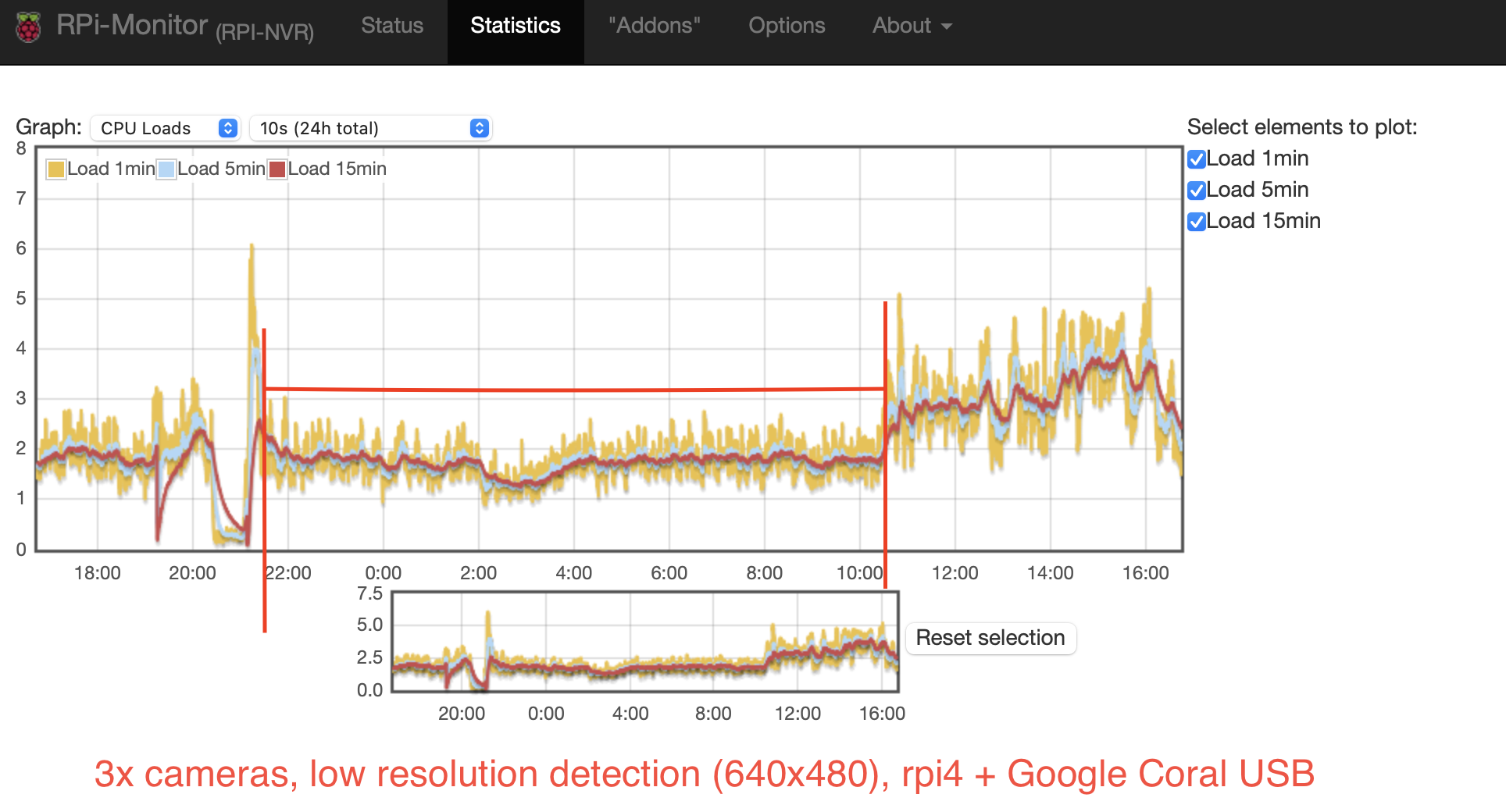Click the 16:00 label under overview graph
This screenshot has height=812, width=1506.
pyautogui.click(x=882, y=714)
